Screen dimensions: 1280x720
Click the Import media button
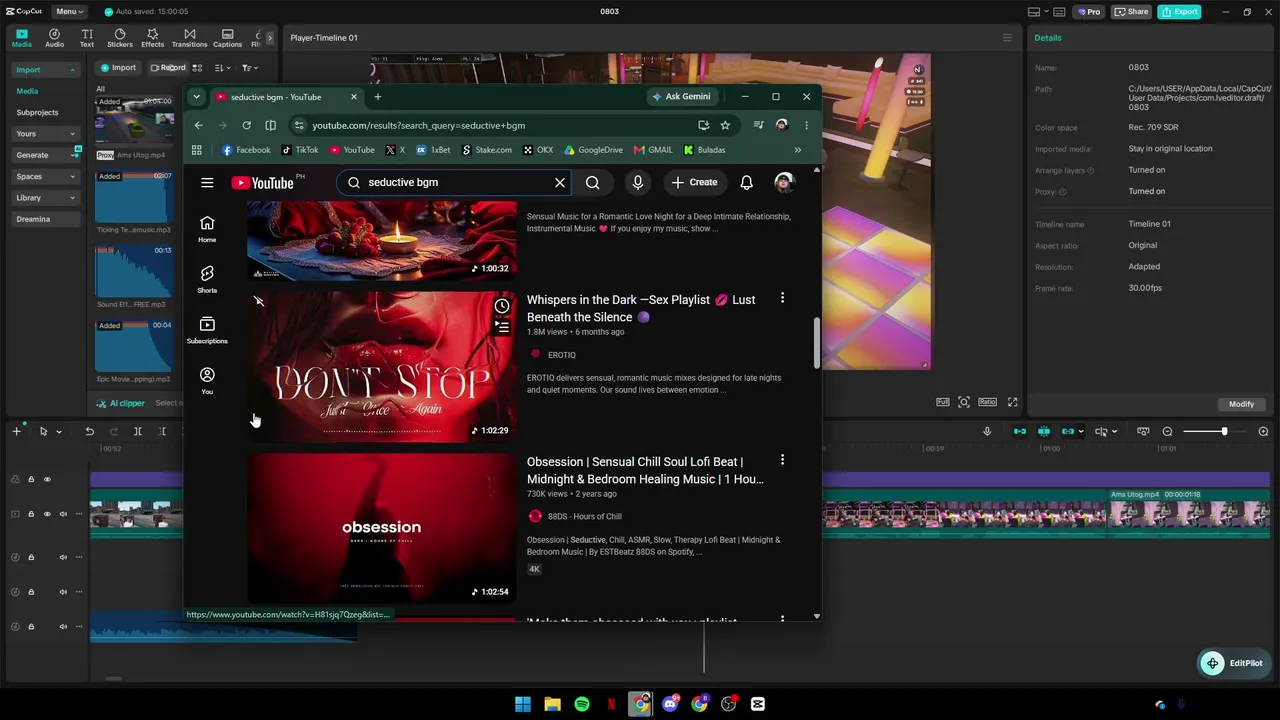pos(118,68)
